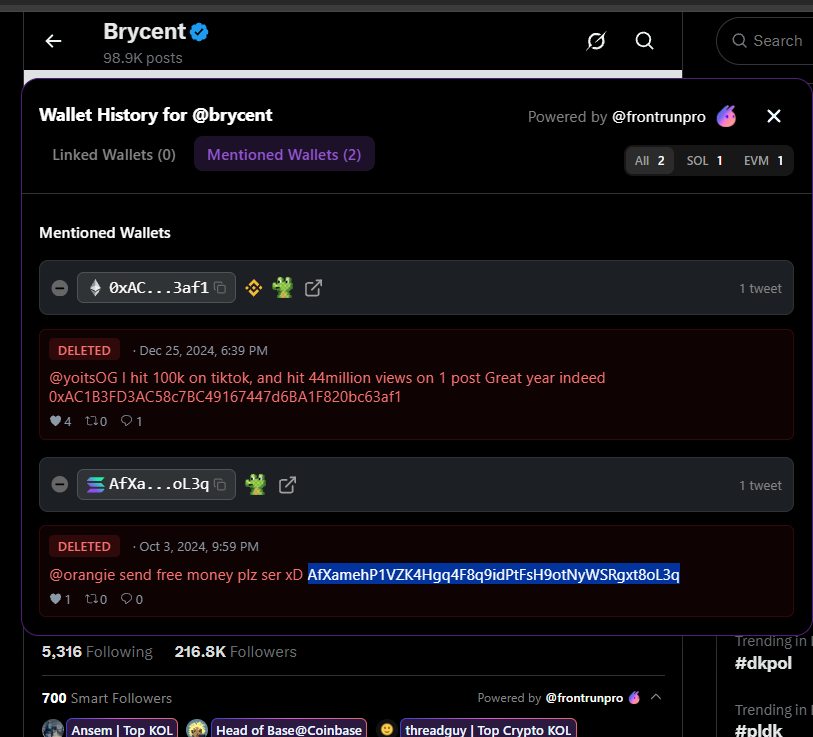Image resolution: width=813 pixels, height=737 pixels.
Task: Open the Linked Wallets (0) tab
Action: click(114, 155)
